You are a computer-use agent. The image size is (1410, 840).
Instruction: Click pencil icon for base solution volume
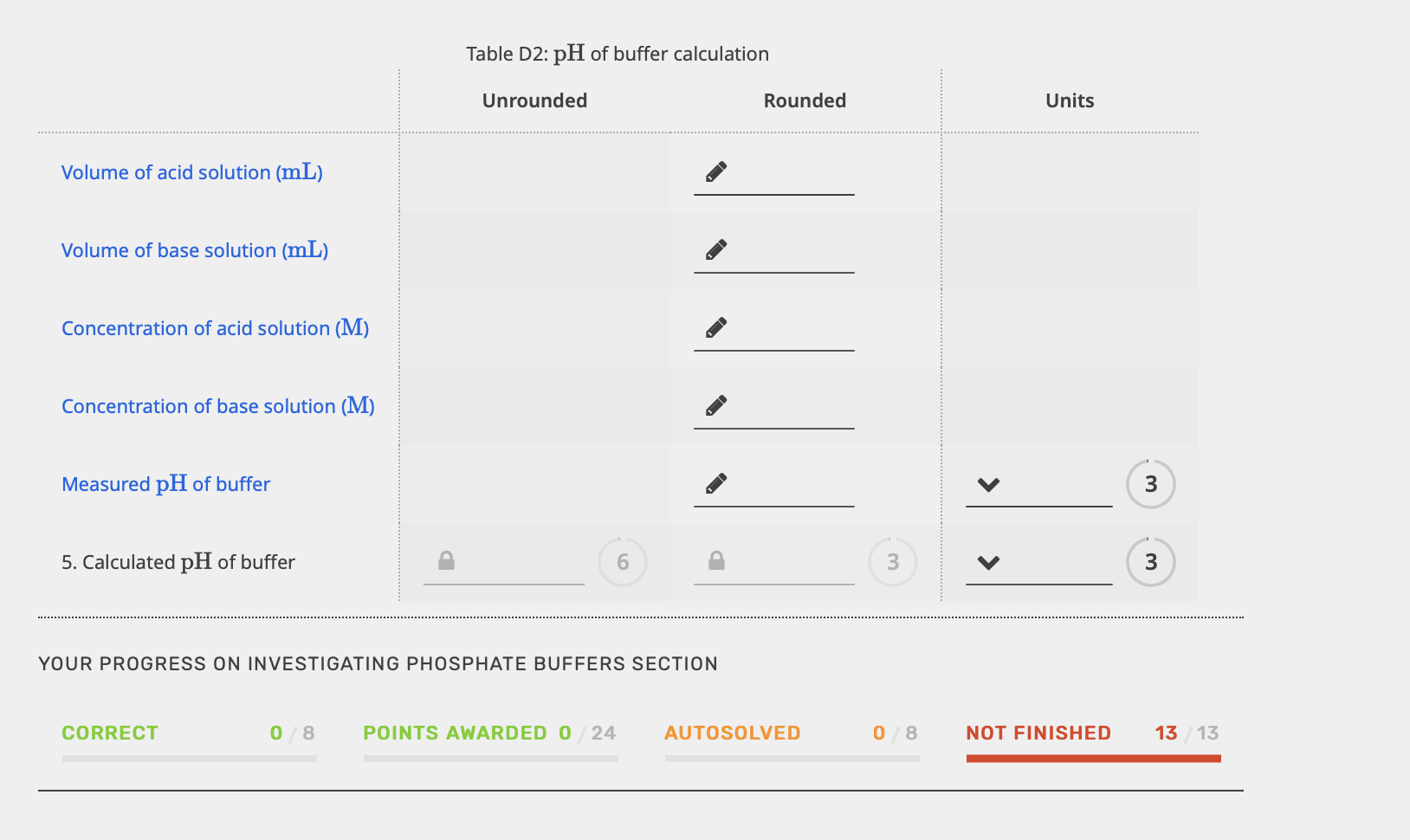[x=716, y=249]
